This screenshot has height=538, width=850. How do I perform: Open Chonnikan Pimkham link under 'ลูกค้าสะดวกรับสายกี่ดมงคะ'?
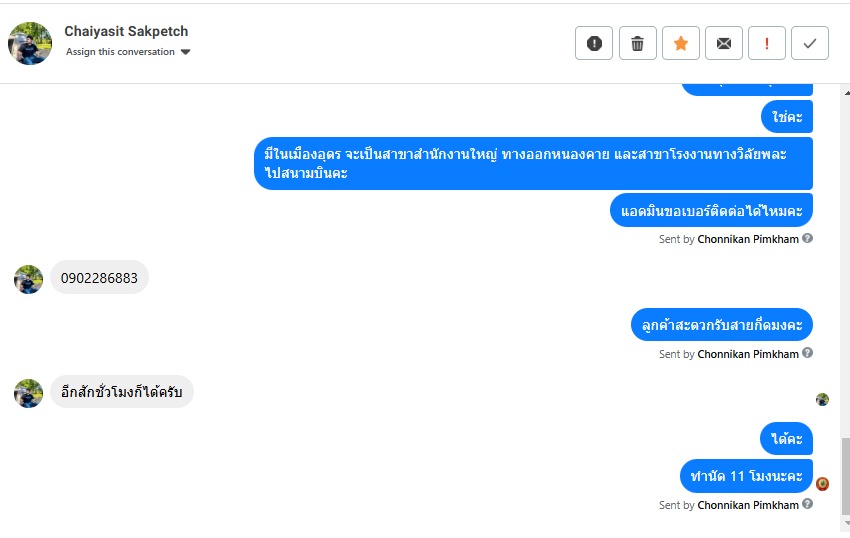point(748,354)
